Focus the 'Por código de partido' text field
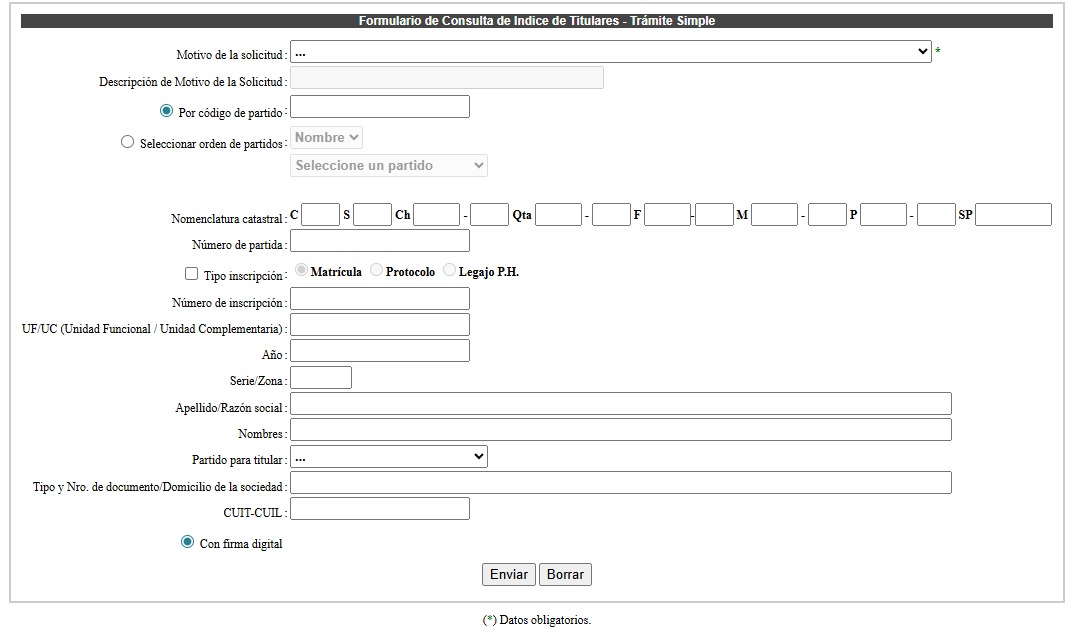 click(379, 107)
